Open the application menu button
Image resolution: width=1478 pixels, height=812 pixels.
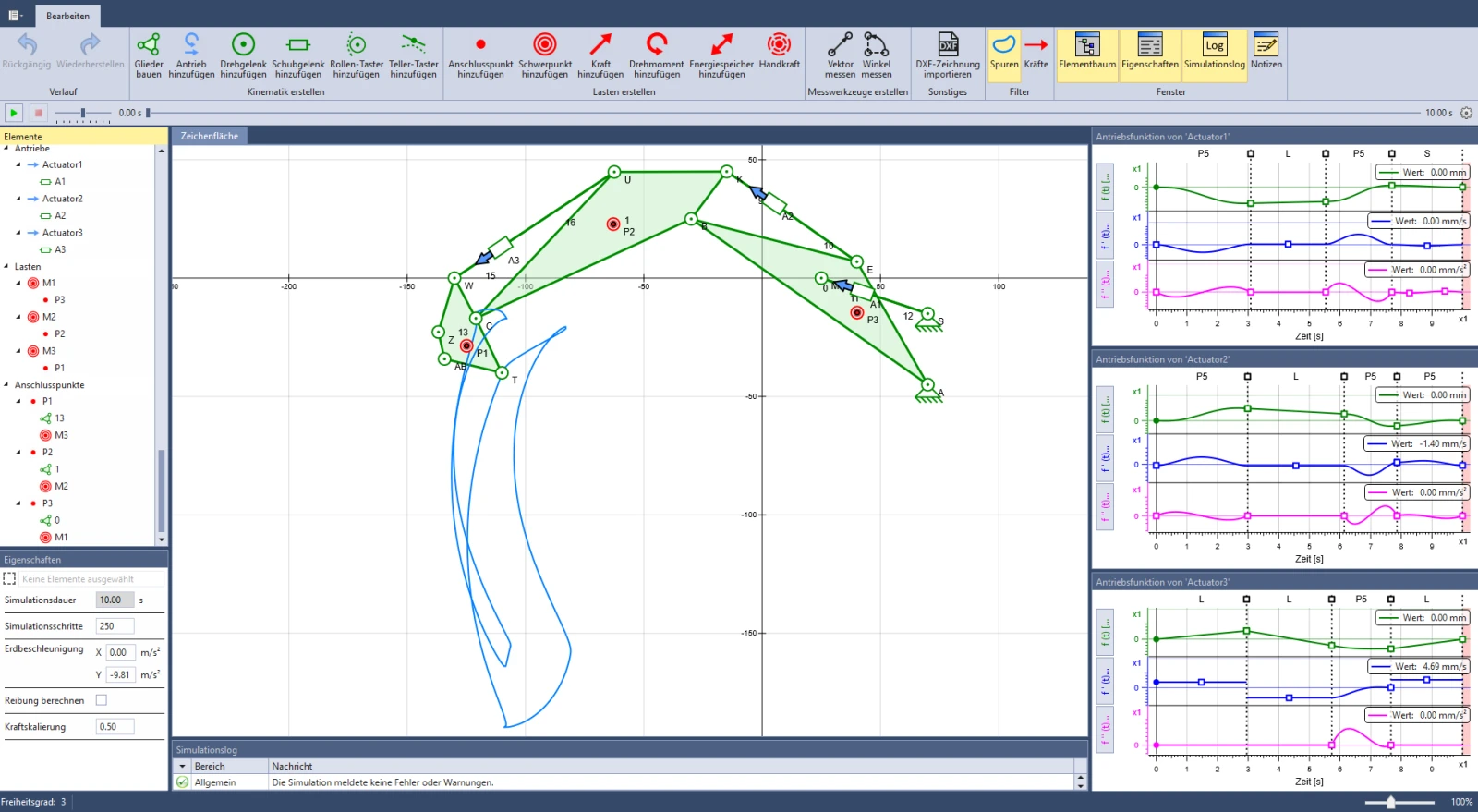[16, 16]
